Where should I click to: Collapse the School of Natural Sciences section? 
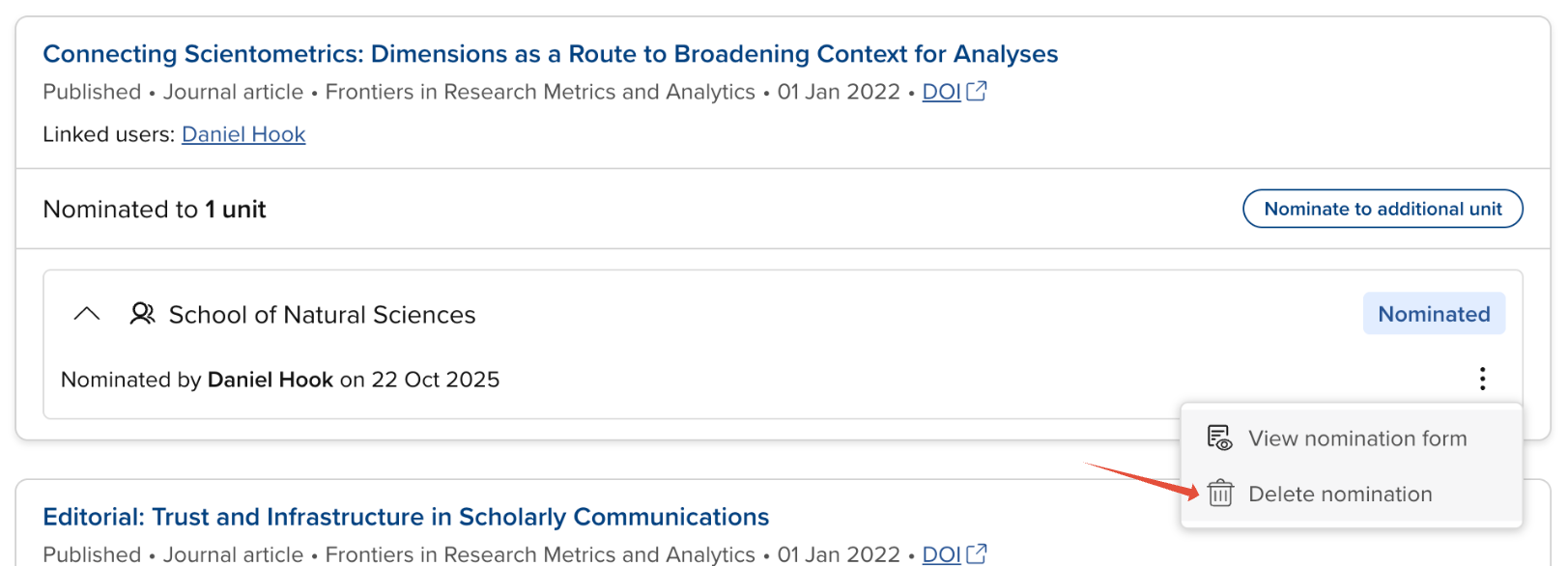[87, 314]
